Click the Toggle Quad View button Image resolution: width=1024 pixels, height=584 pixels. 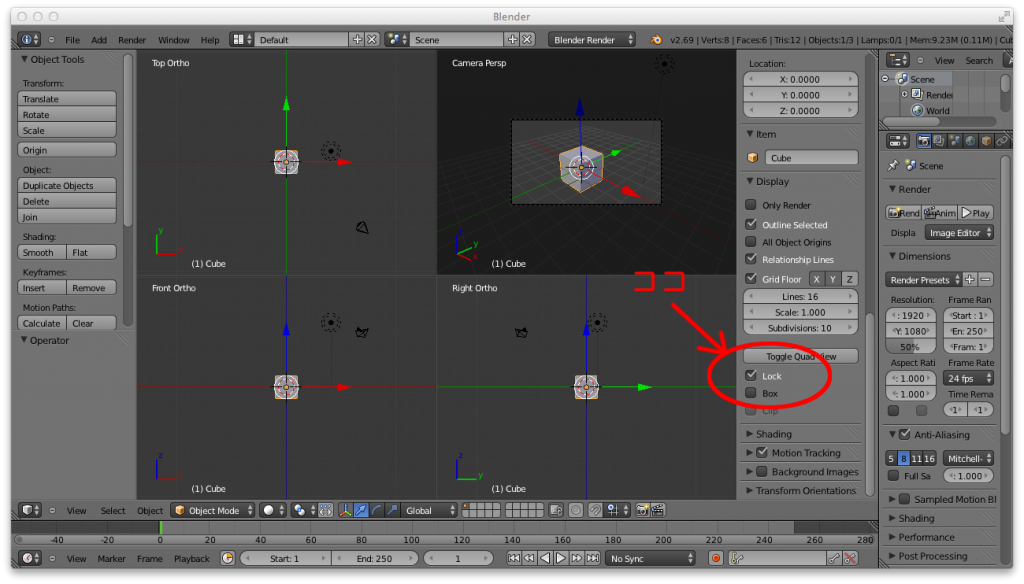800,355
